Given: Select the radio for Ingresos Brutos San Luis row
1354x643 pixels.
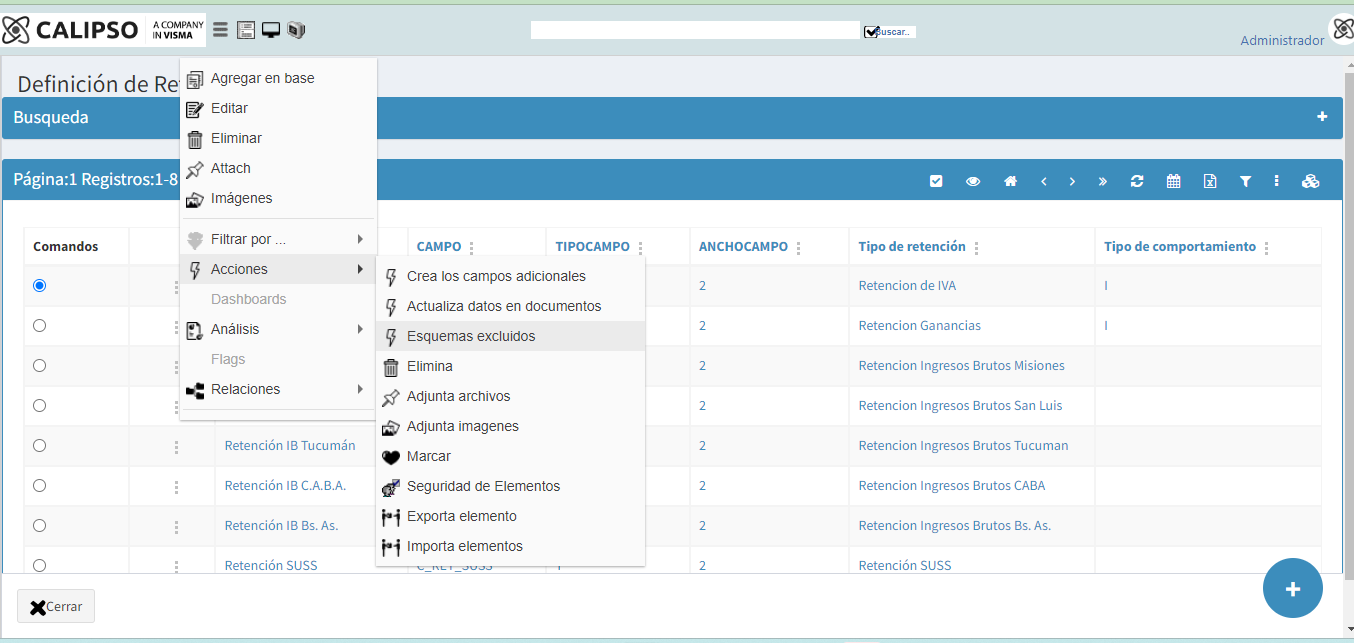Looking at the screenshot, I should pos(39,405).
